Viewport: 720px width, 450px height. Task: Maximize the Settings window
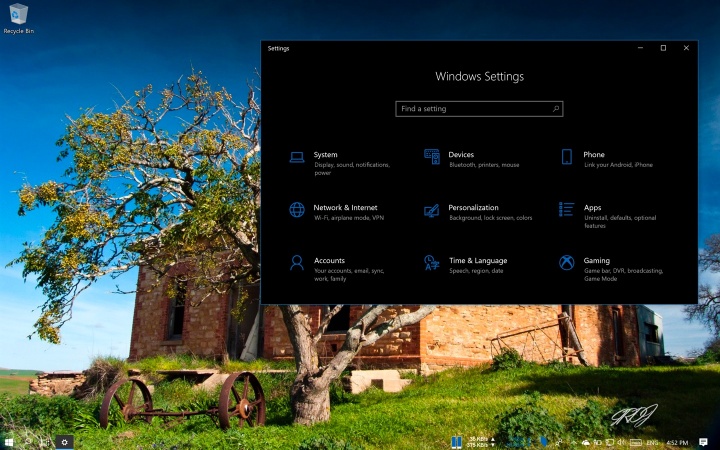(x=663, y=48)
